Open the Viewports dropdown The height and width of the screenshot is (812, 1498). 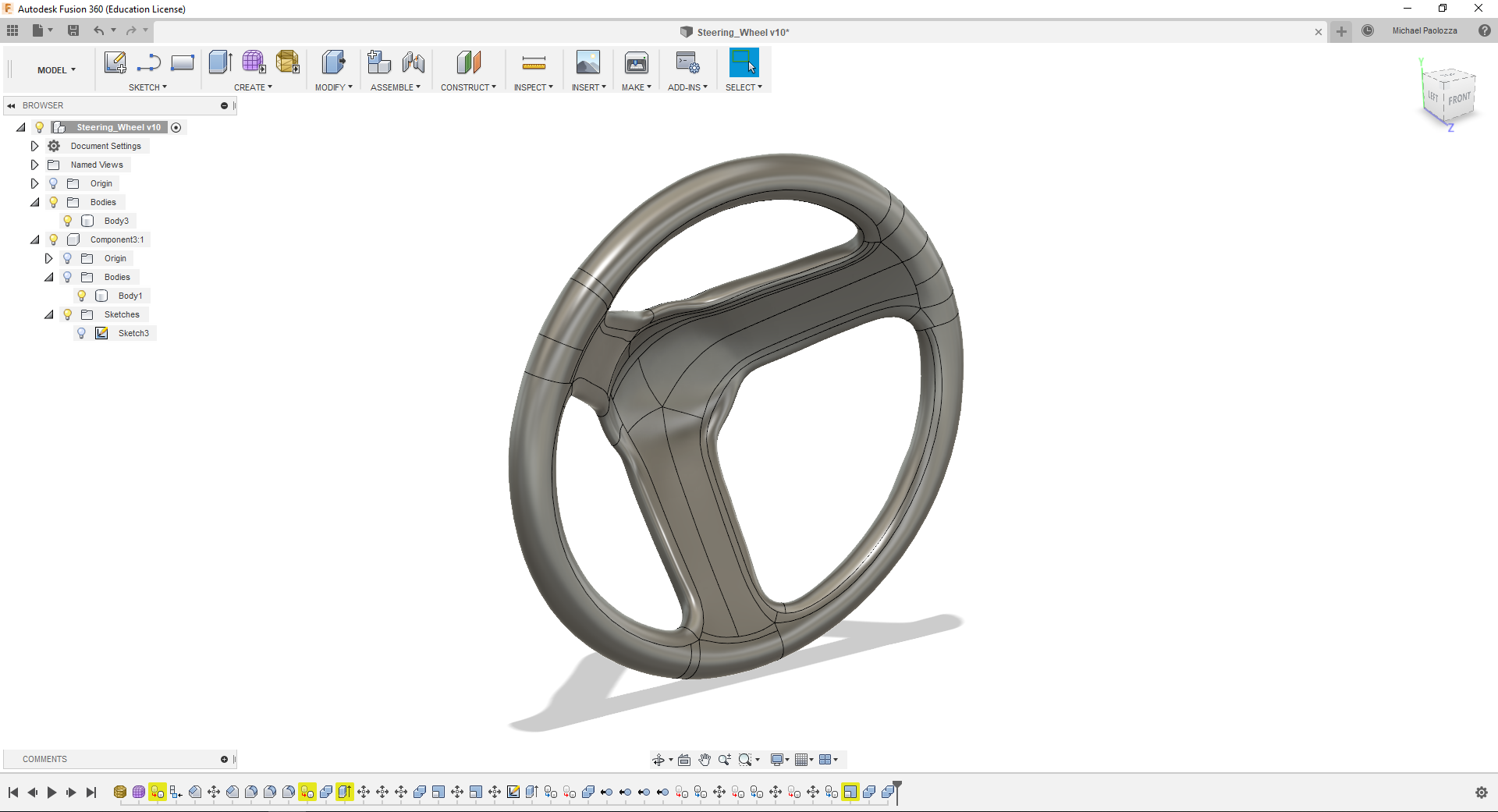tap(829, 760)
